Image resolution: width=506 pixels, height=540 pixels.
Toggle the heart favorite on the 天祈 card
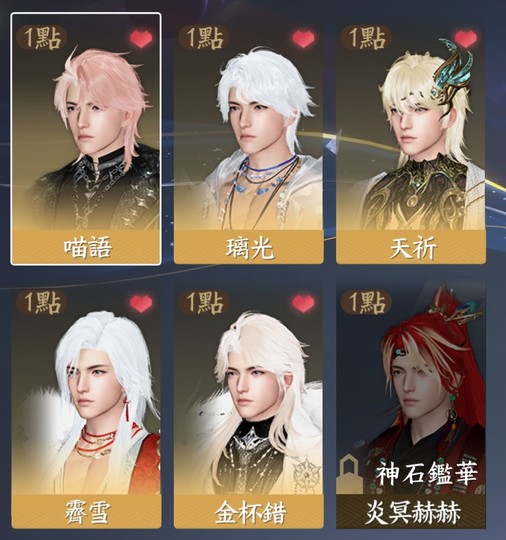466,39
